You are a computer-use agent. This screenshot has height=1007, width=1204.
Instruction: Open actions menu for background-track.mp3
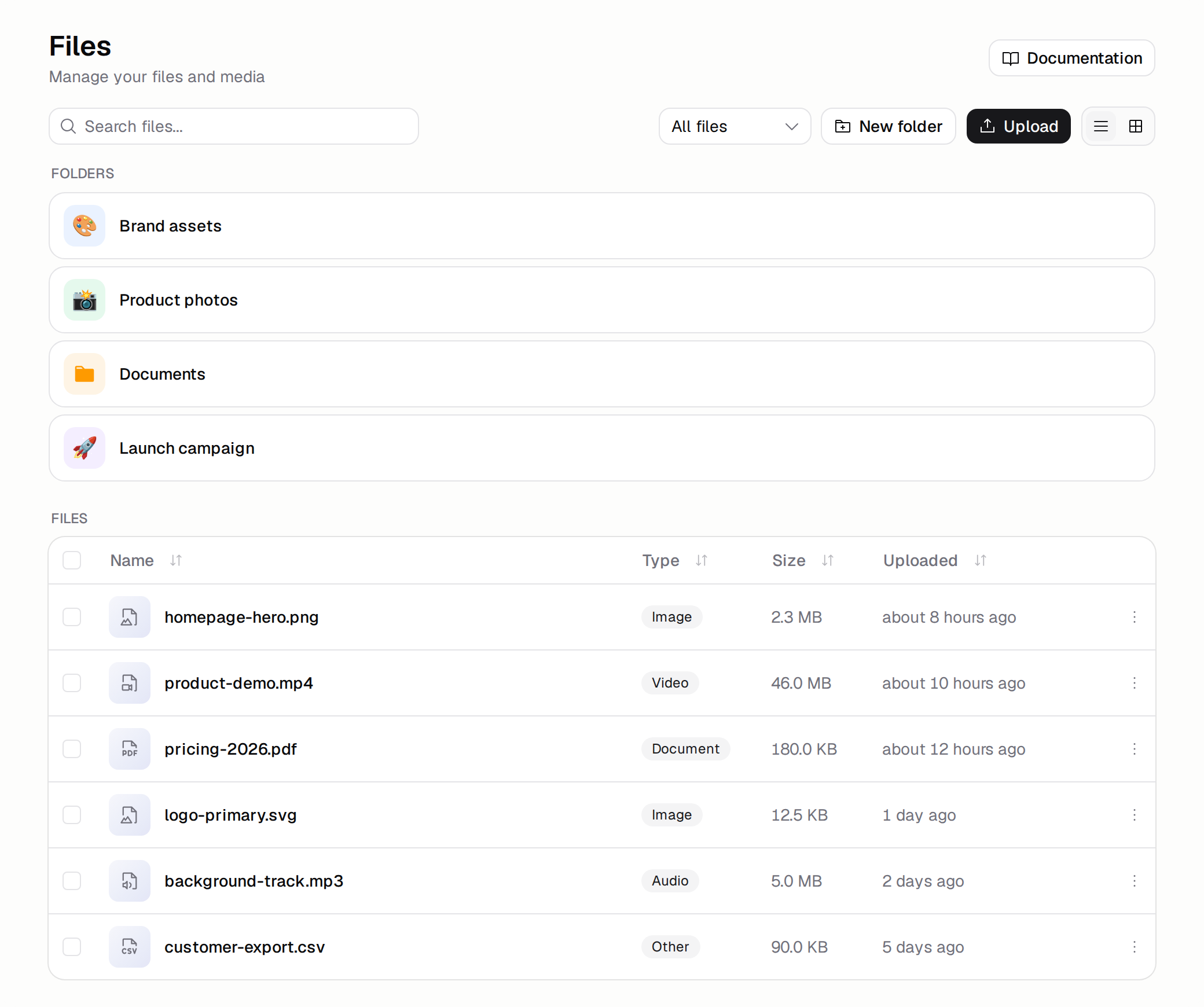pyautogui.click(x=1135, y=881)
